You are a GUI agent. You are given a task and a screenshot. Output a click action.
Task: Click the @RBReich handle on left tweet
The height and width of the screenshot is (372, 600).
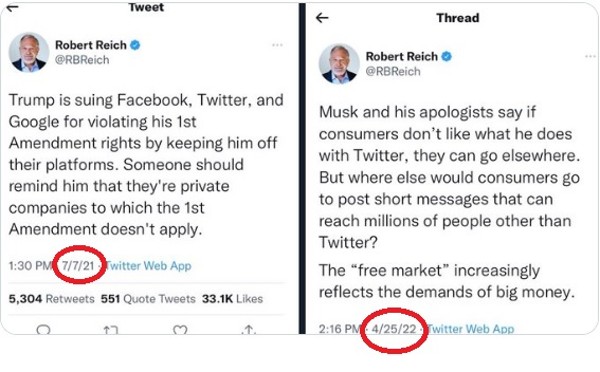(82, 60)
